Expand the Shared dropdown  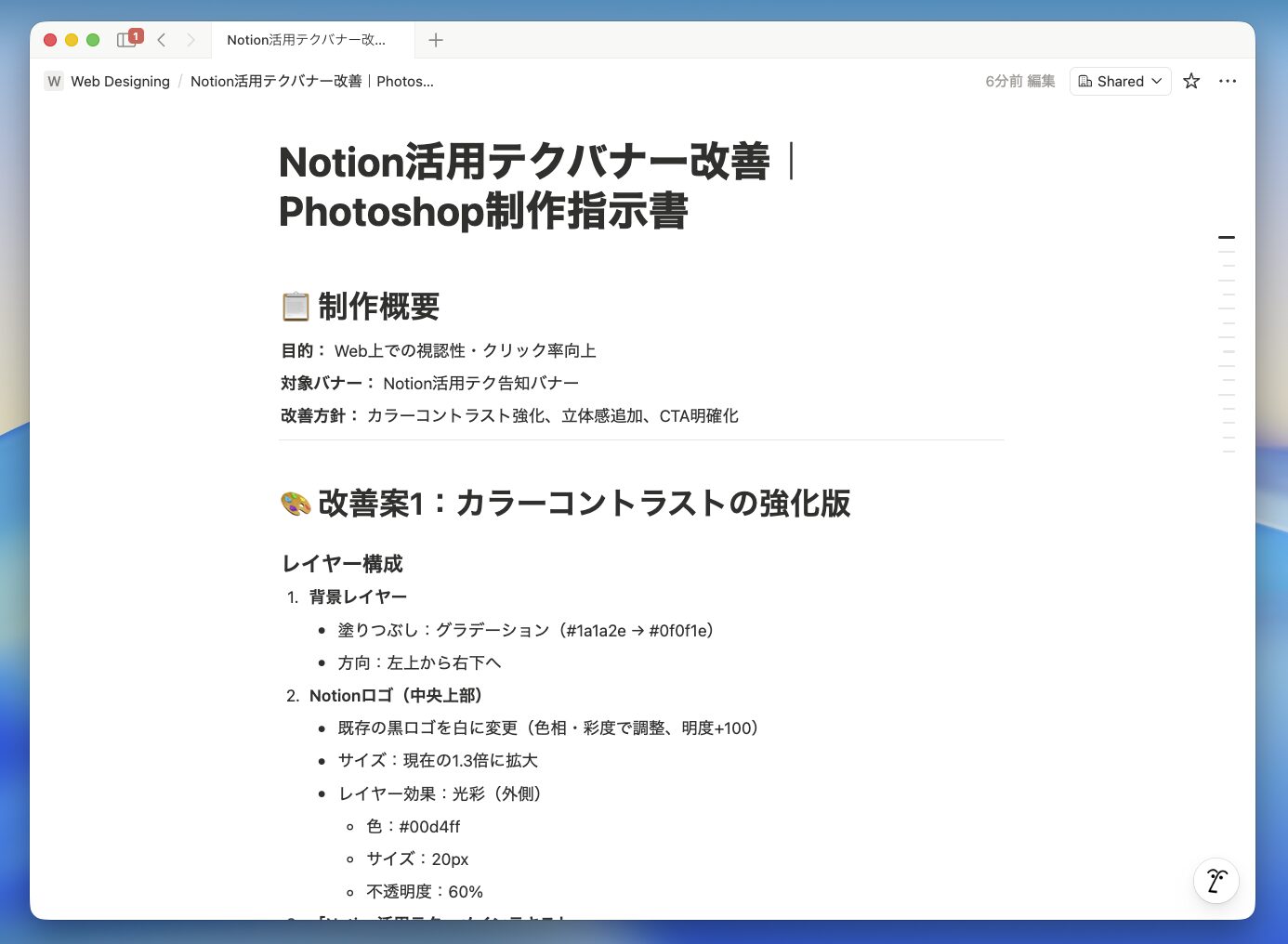pyautogui.click(x=1120, y=81)
